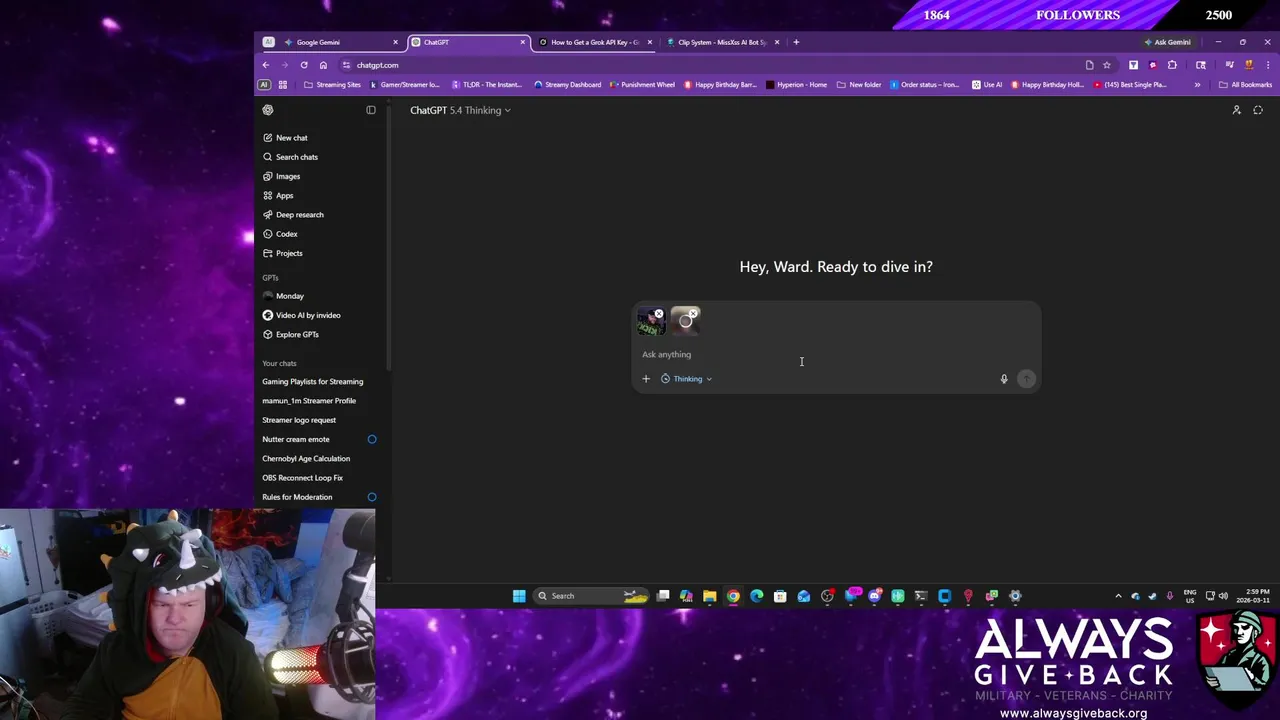Close the Google Gemini tab
The width and height of the screenshot is (1280, 720).
[395, 42]
